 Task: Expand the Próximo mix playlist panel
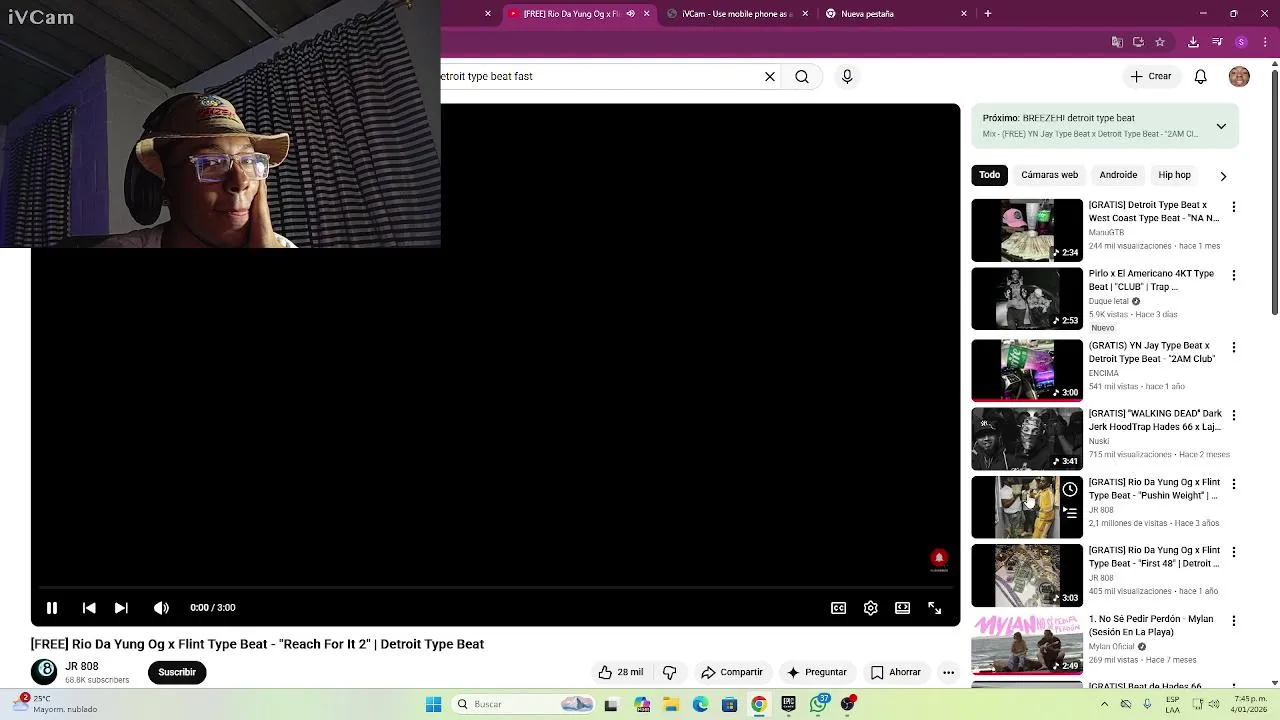coord(1221,126)
